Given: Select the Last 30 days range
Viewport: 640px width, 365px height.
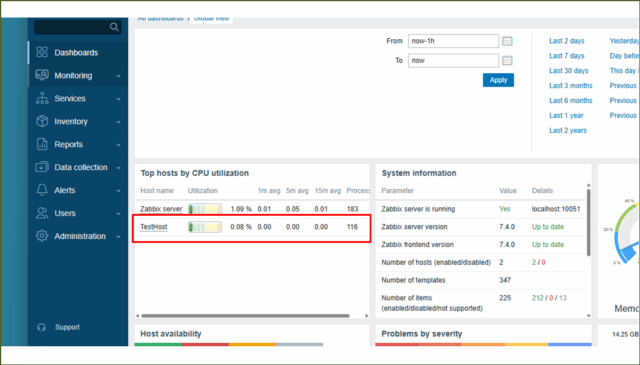Looking at the screenshot, I should coord(569,71).
